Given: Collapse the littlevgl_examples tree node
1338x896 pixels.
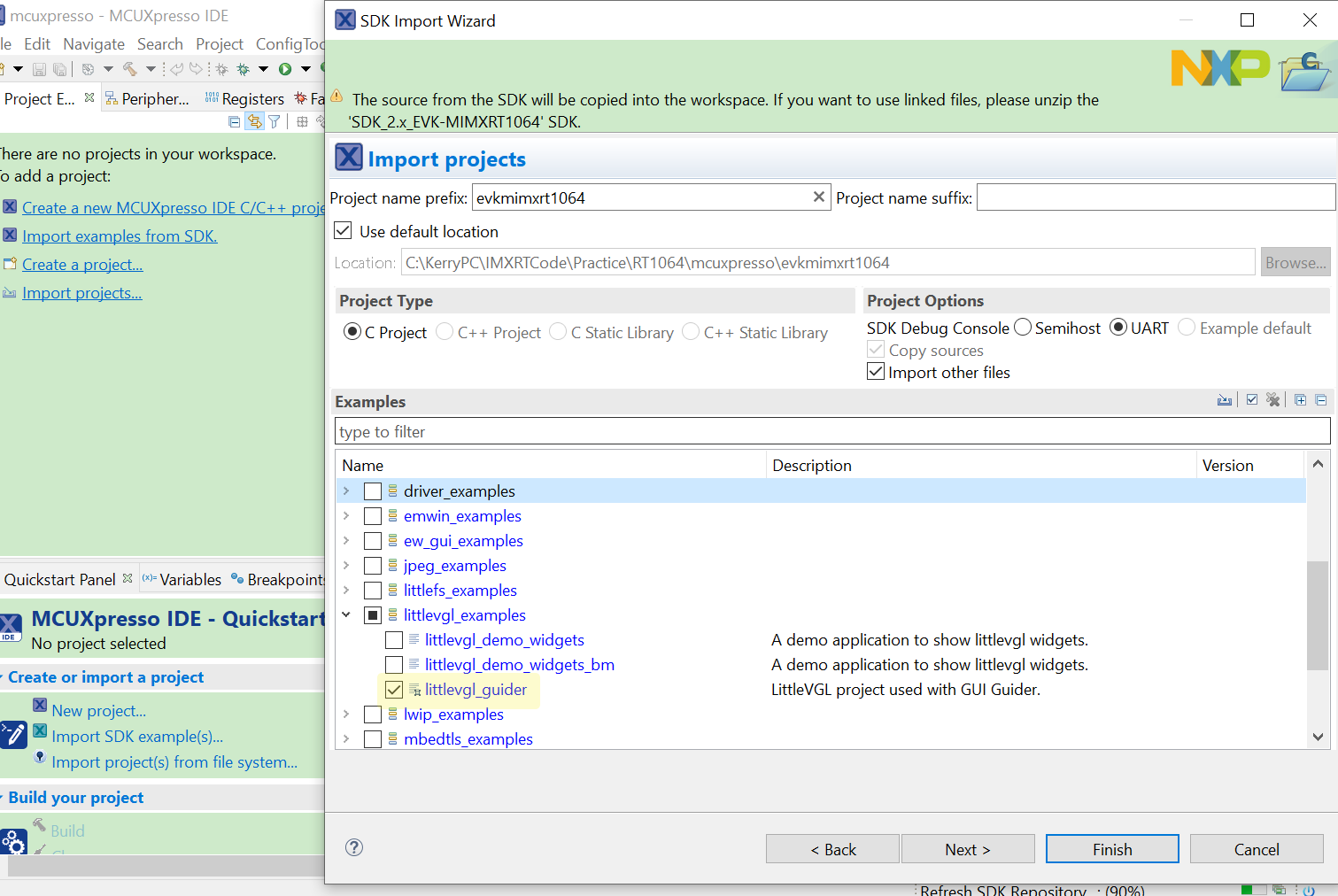Looking at the screenshot, I should [x=346, y=614].
